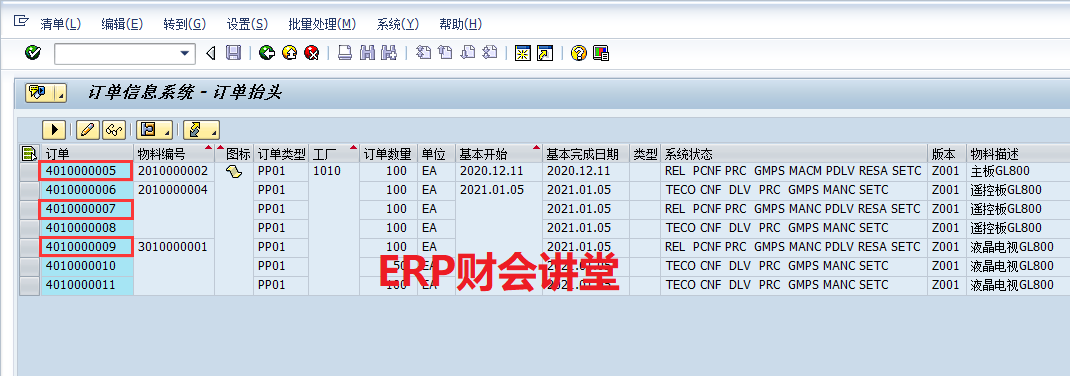Click the green checkmark Enter icon
1070x376 pixels.
[33, 53]
